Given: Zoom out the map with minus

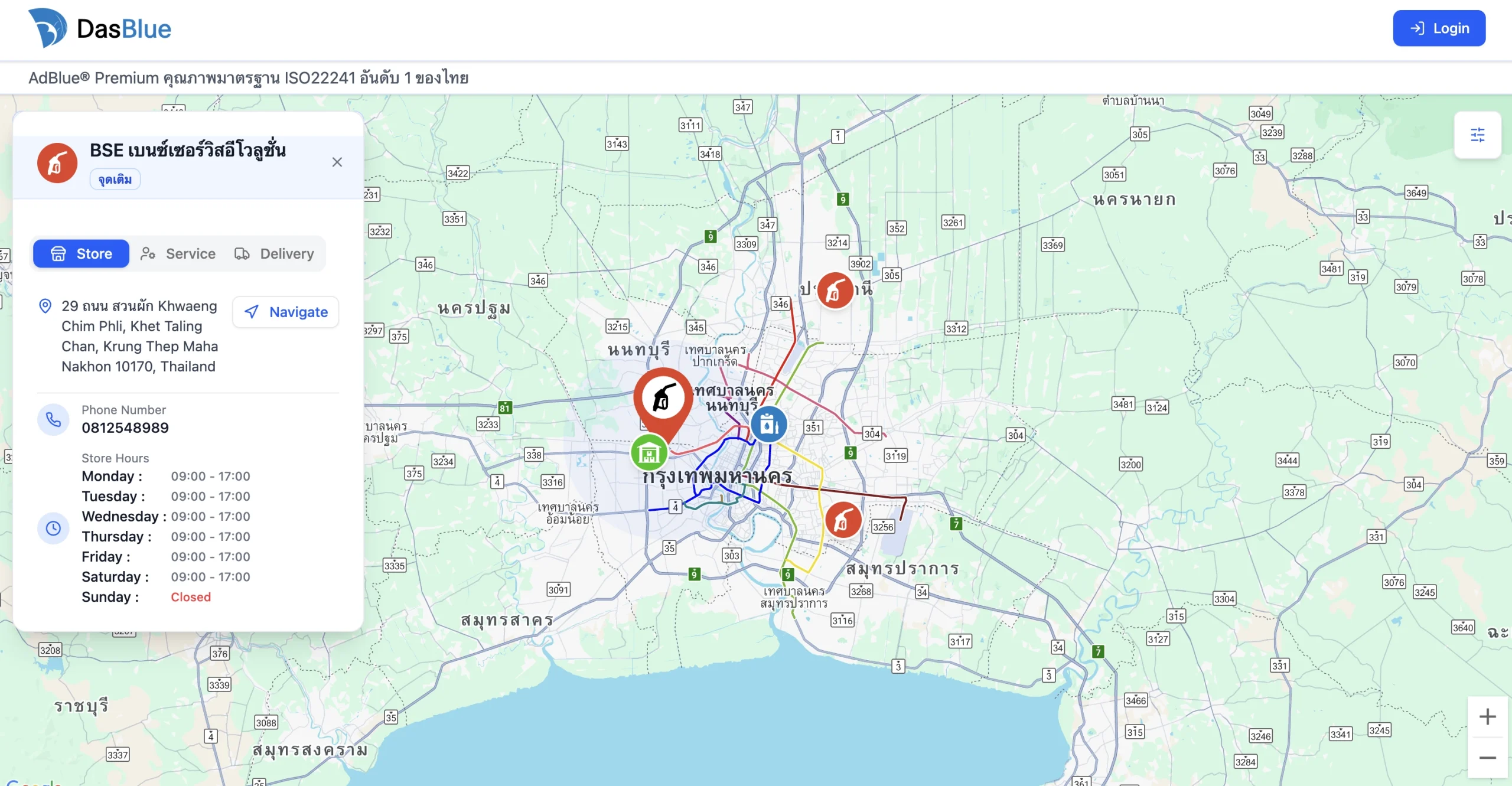Looking at the screenshot, I should point(1487,758).
